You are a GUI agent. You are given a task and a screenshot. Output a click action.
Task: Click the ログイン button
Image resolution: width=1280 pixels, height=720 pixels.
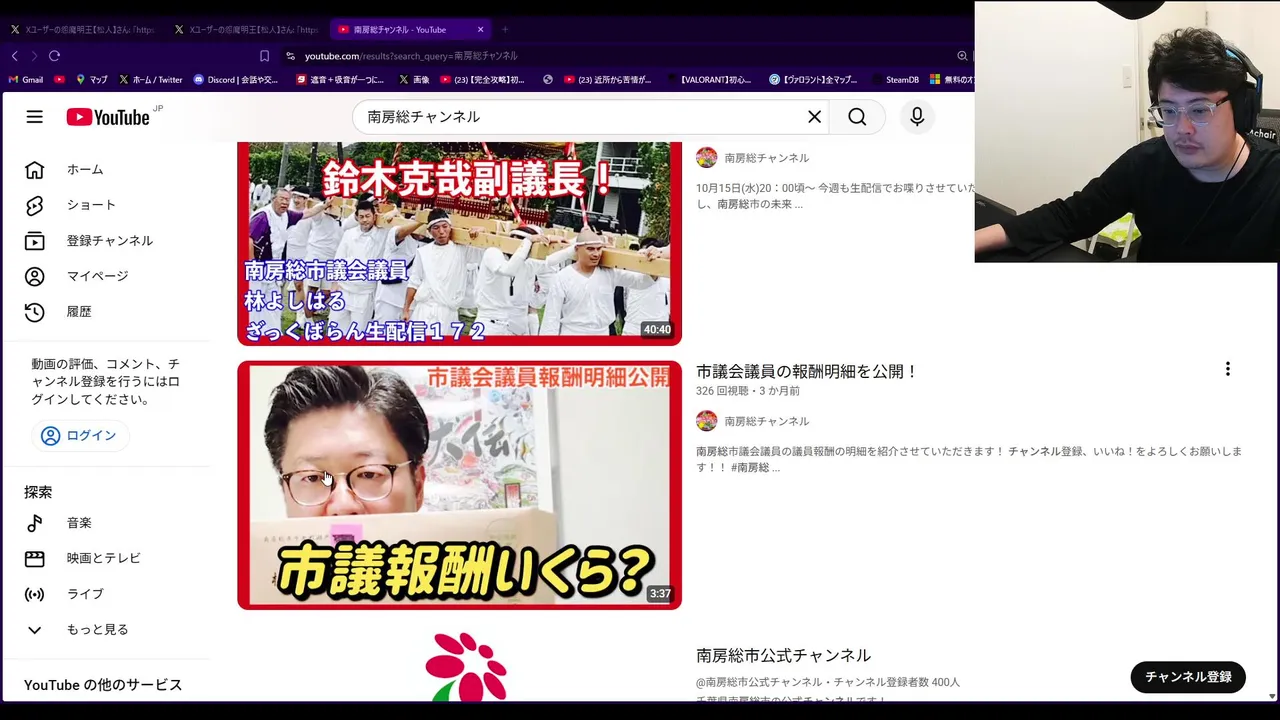[79, 436]
